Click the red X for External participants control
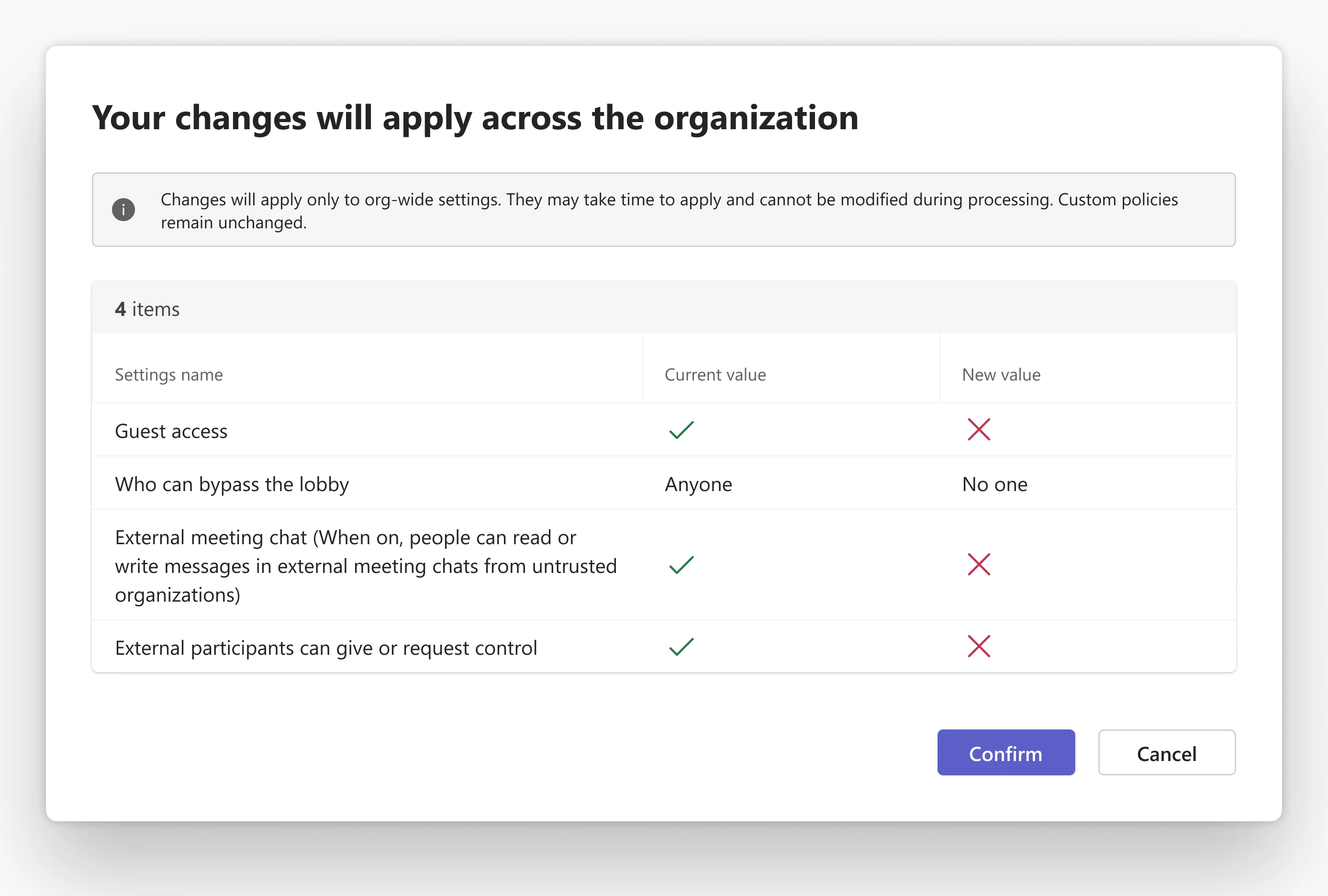The height and width of the screenshot is (896, 1328). 979,647
